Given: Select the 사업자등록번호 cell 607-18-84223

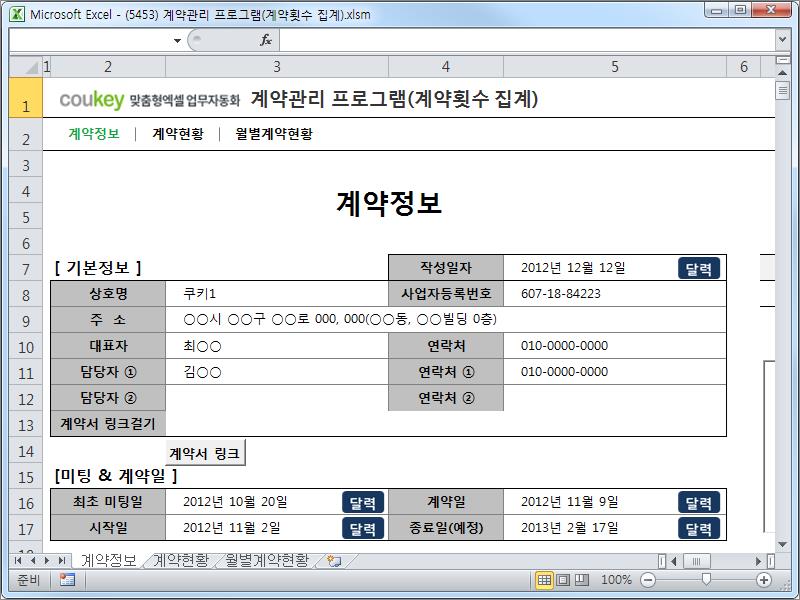Looking at the screenshot, I should coord(614,294).
